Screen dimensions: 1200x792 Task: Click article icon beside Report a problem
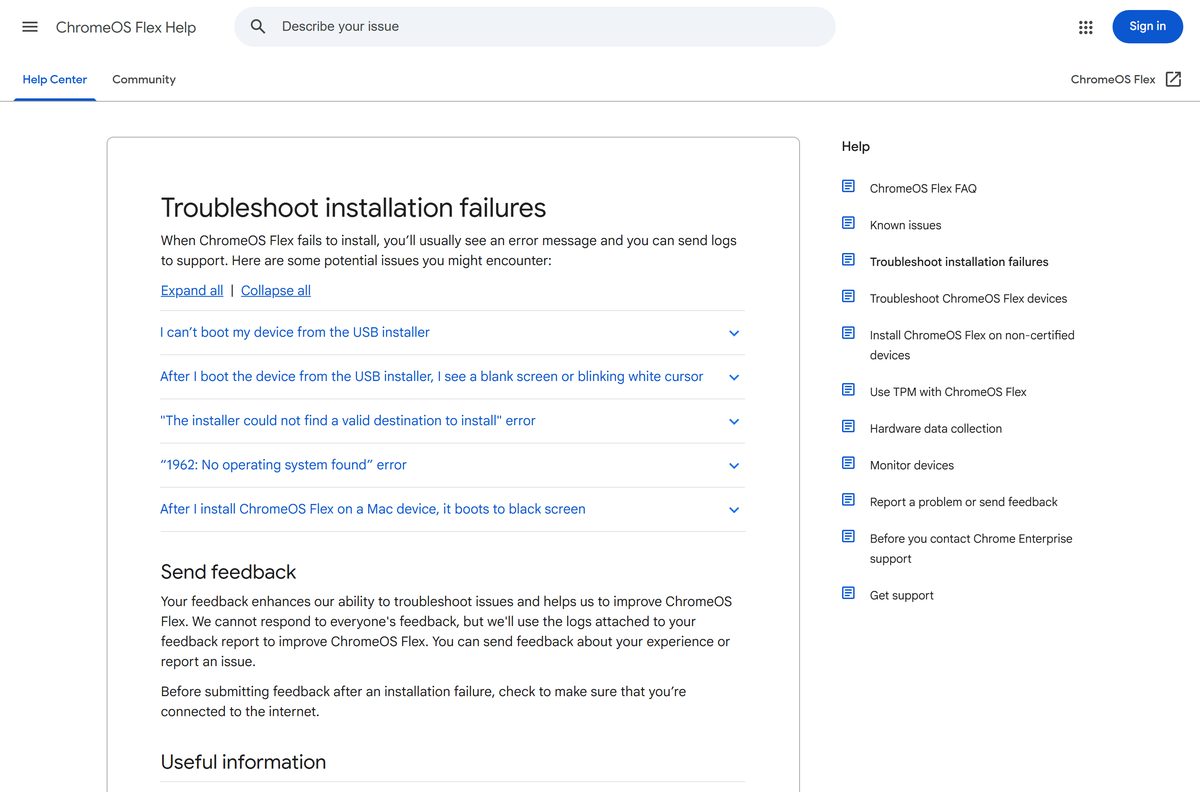(848, 500)
